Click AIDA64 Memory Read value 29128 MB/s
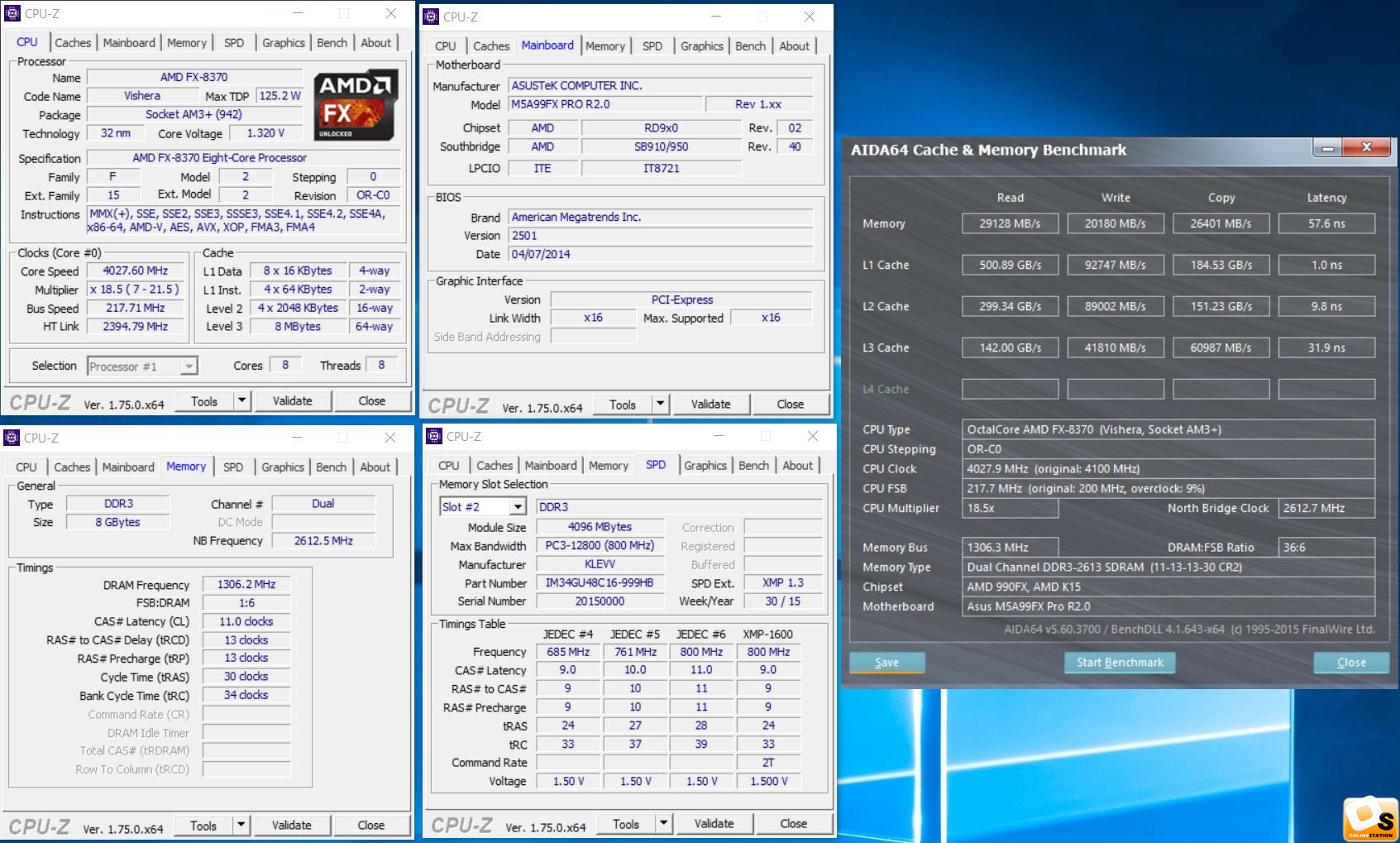 (1011, 223)
